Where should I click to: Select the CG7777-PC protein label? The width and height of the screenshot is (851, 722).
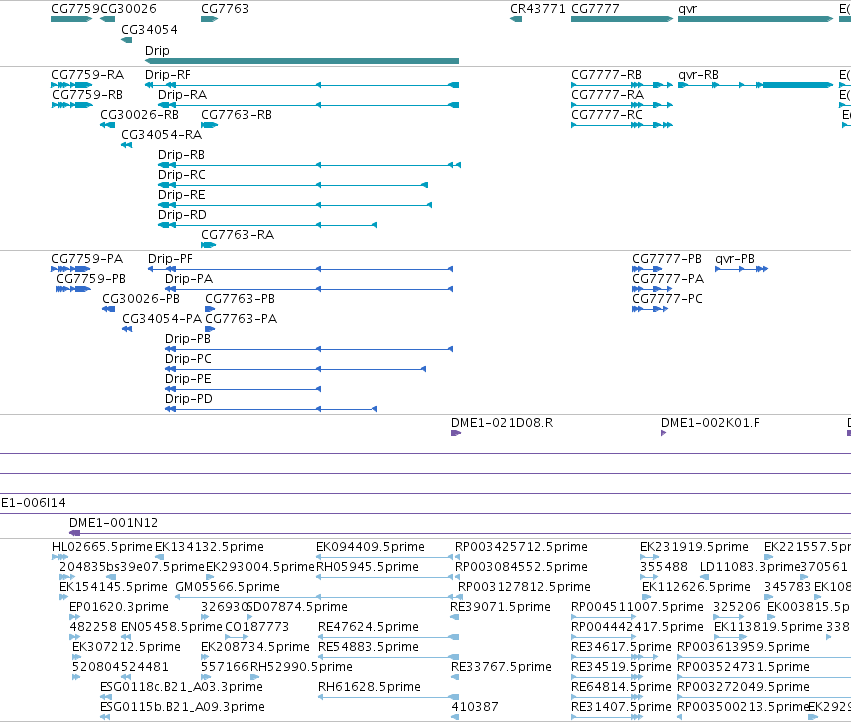[x=668, y=299]
